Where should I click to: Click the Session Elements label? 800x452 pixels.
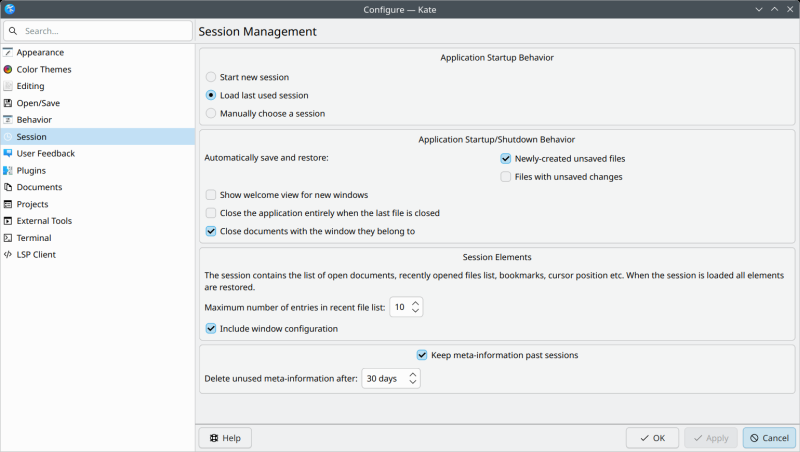pos(497,257)
